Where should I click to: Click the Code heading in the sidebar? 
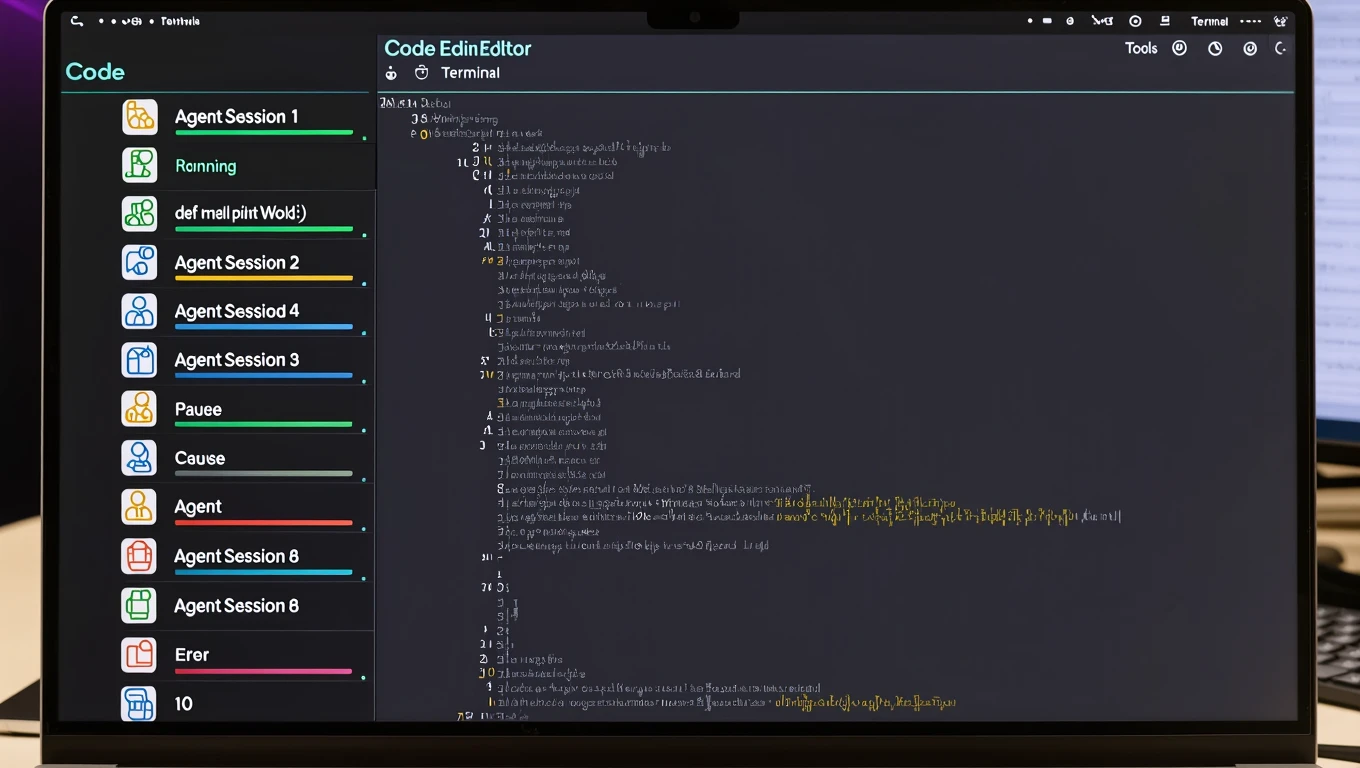click(95, 72)
